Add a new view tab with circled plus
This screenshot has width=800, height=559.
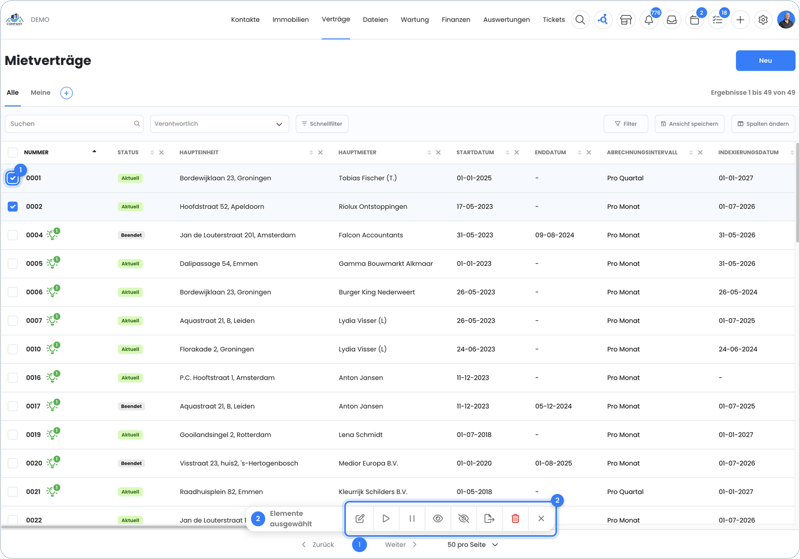tap(66, 93)
